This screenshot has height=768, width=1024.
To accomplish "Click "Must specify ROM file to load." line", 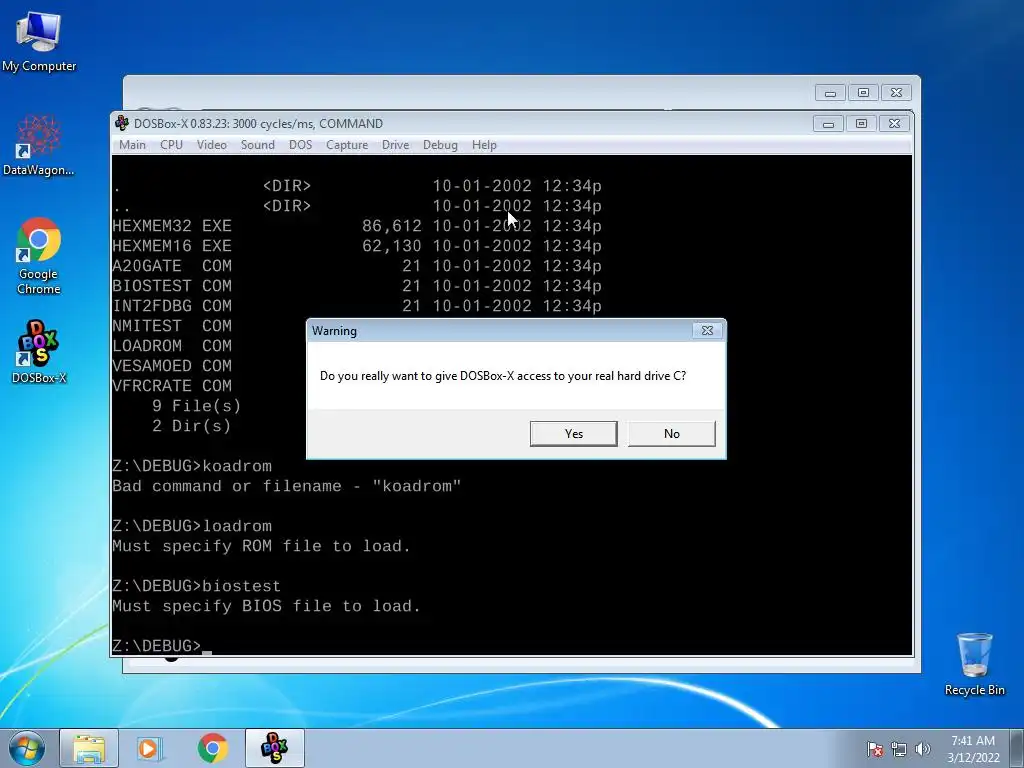I will [262, 547].
